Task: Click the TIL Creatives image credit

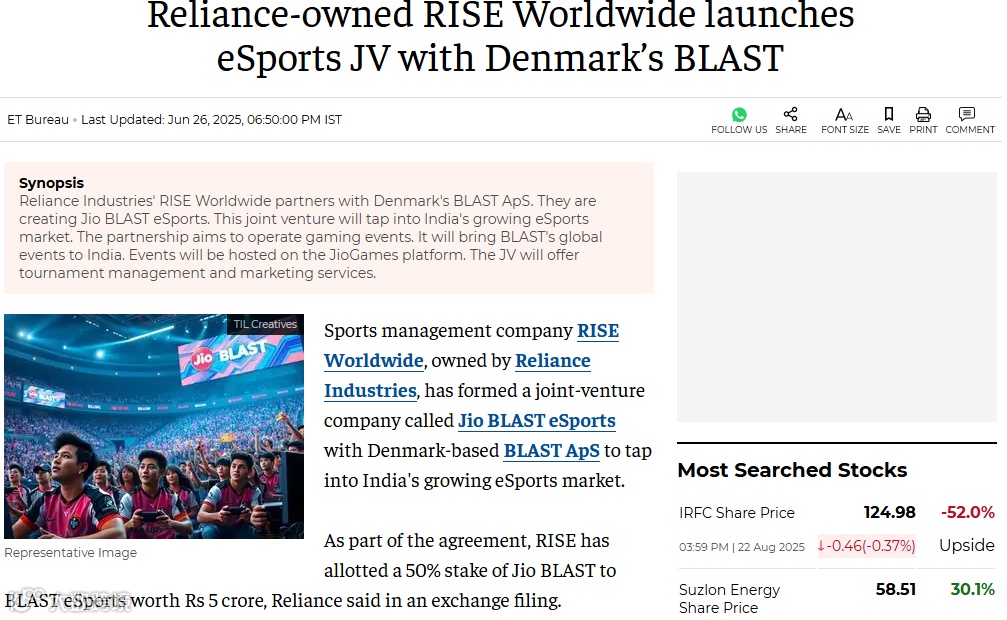Action: 265,324
